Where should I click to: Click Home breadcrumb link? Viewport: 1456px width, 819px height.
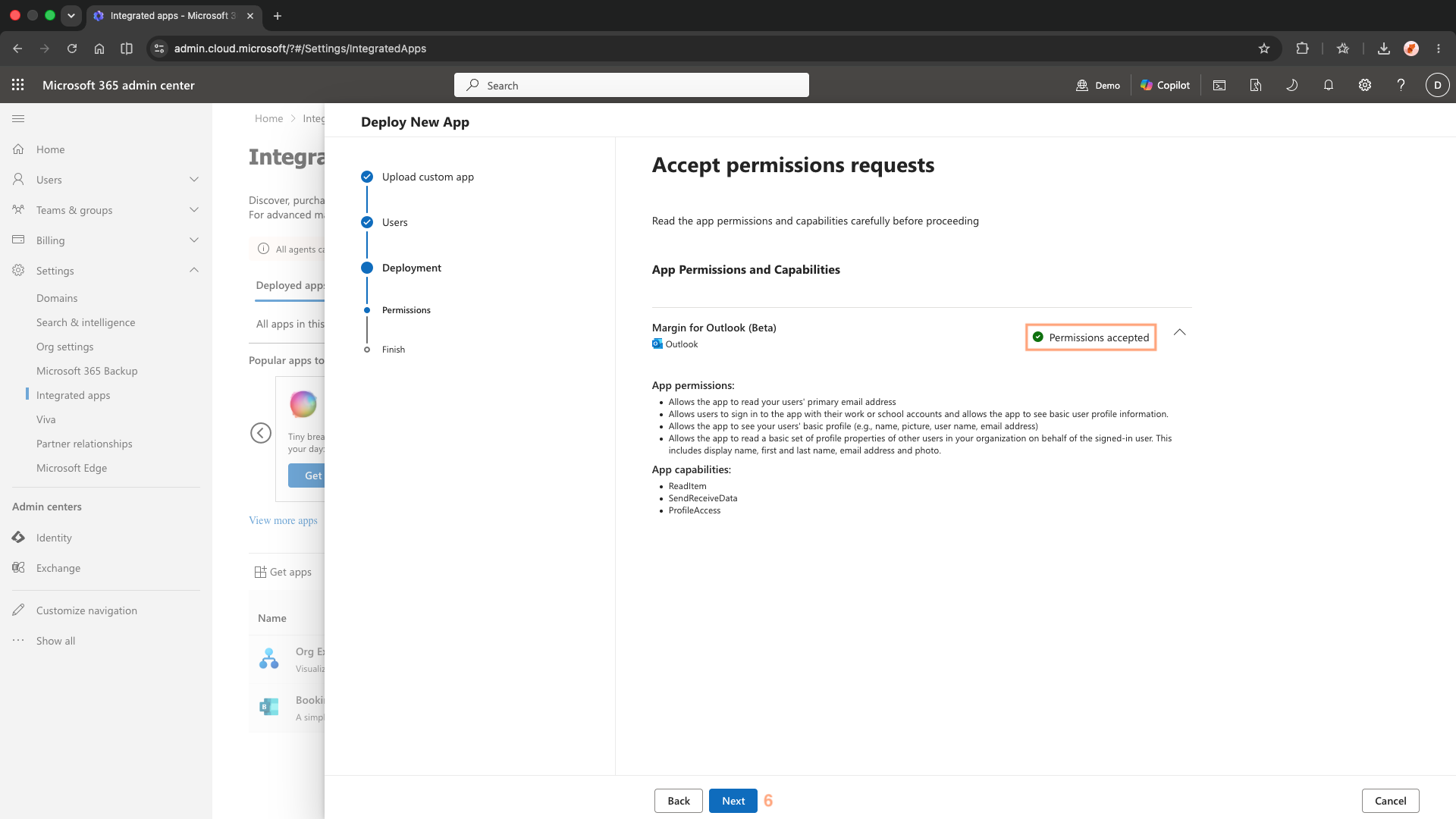point(269,118)
